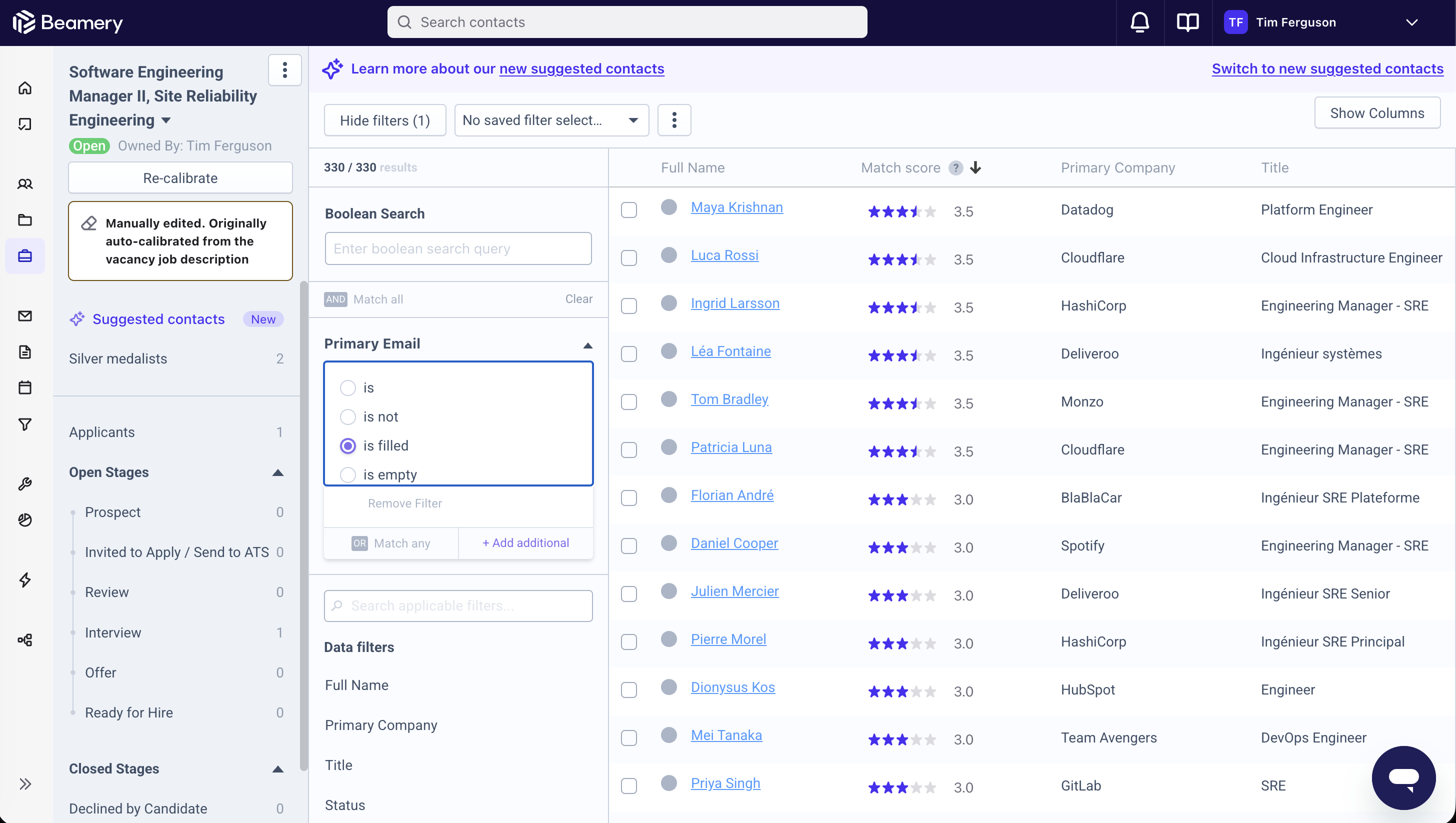Click Hide filters (1)
The image size is (1456, 823).
click(x=385, y=120)
